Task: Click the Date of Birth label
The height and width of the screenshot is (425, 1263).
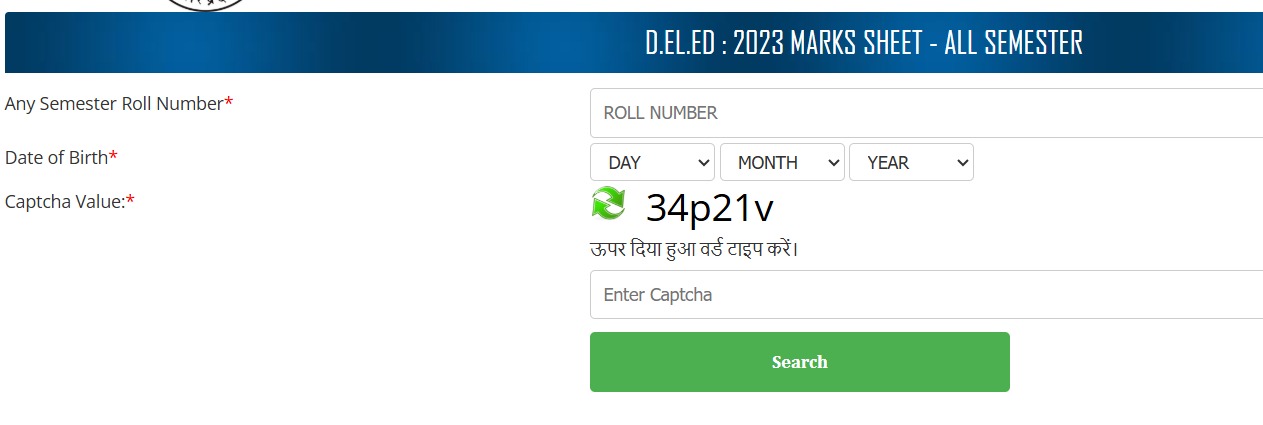Action: click(56, 157)
